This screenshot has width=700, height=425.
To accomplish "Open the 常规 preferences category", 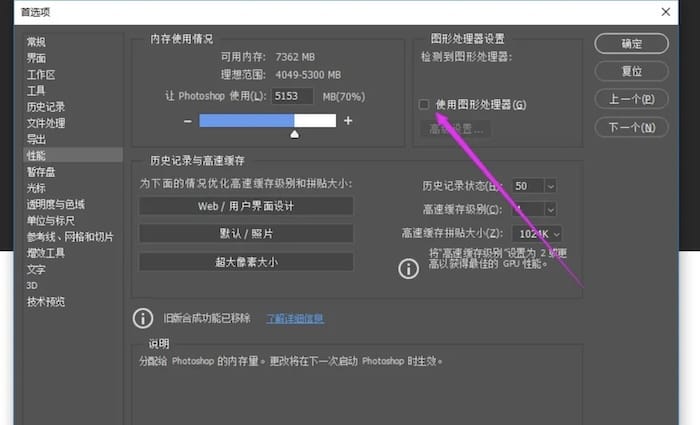I will pos(36,42).
